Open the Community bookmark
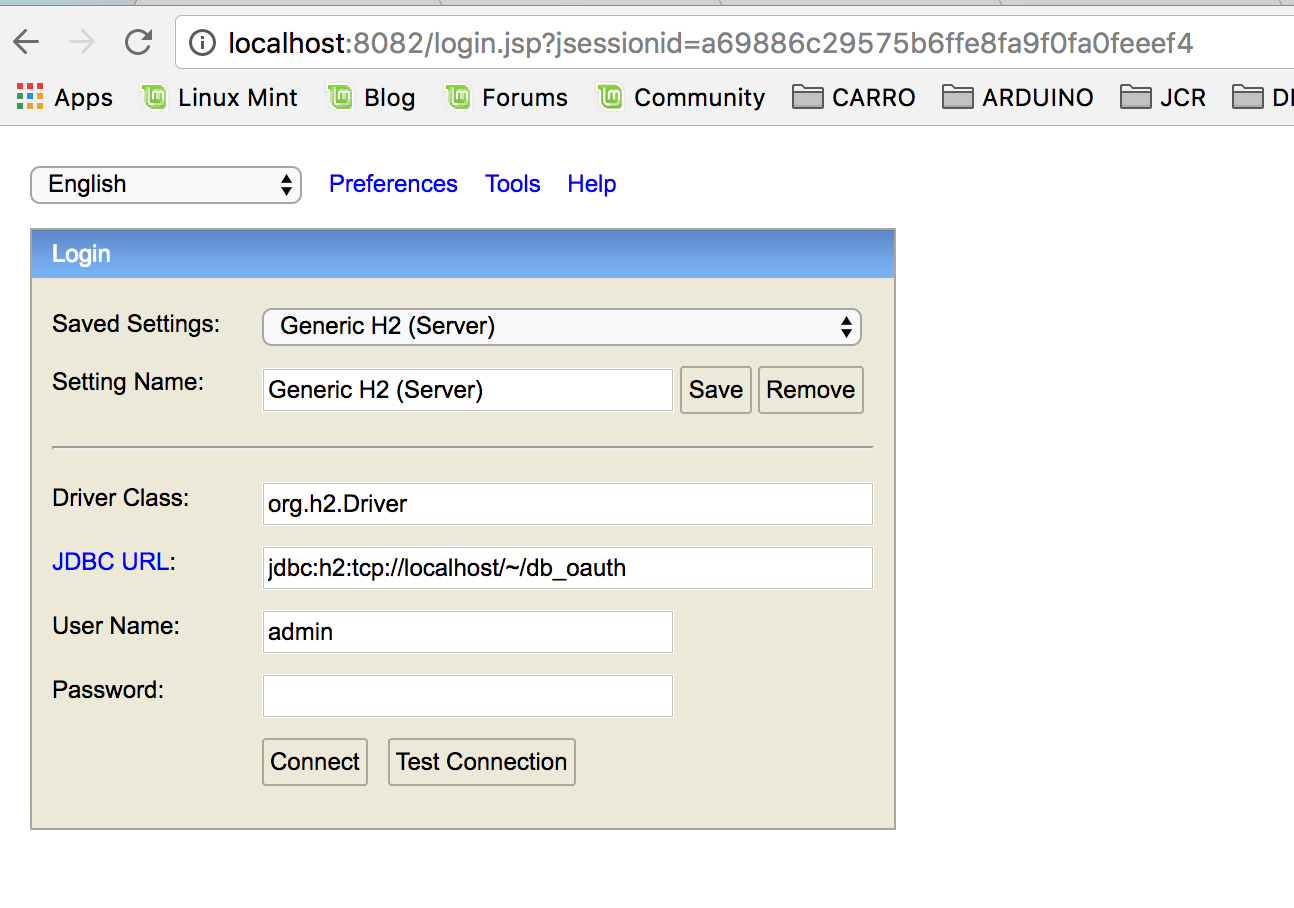The width and height of the screenshot is (1294, 908). coord(681,97)
